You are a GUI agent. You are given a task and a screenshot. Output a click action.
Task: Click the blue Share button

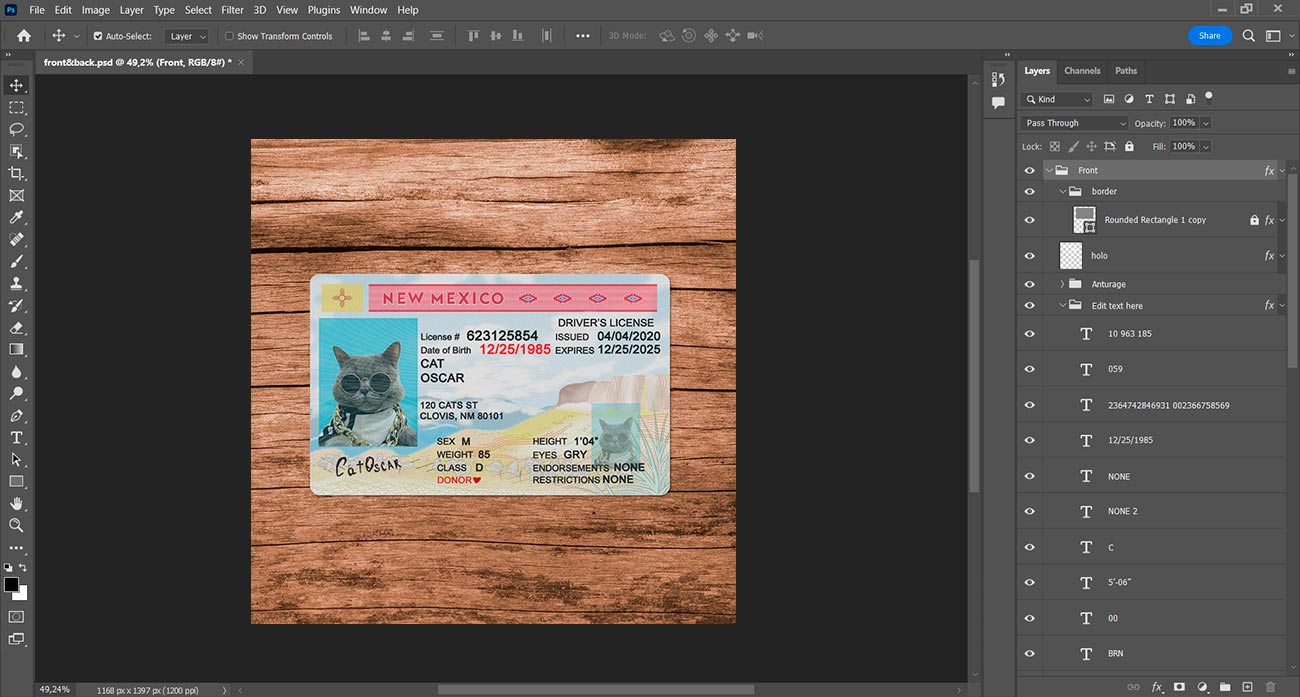(1209, 36)
